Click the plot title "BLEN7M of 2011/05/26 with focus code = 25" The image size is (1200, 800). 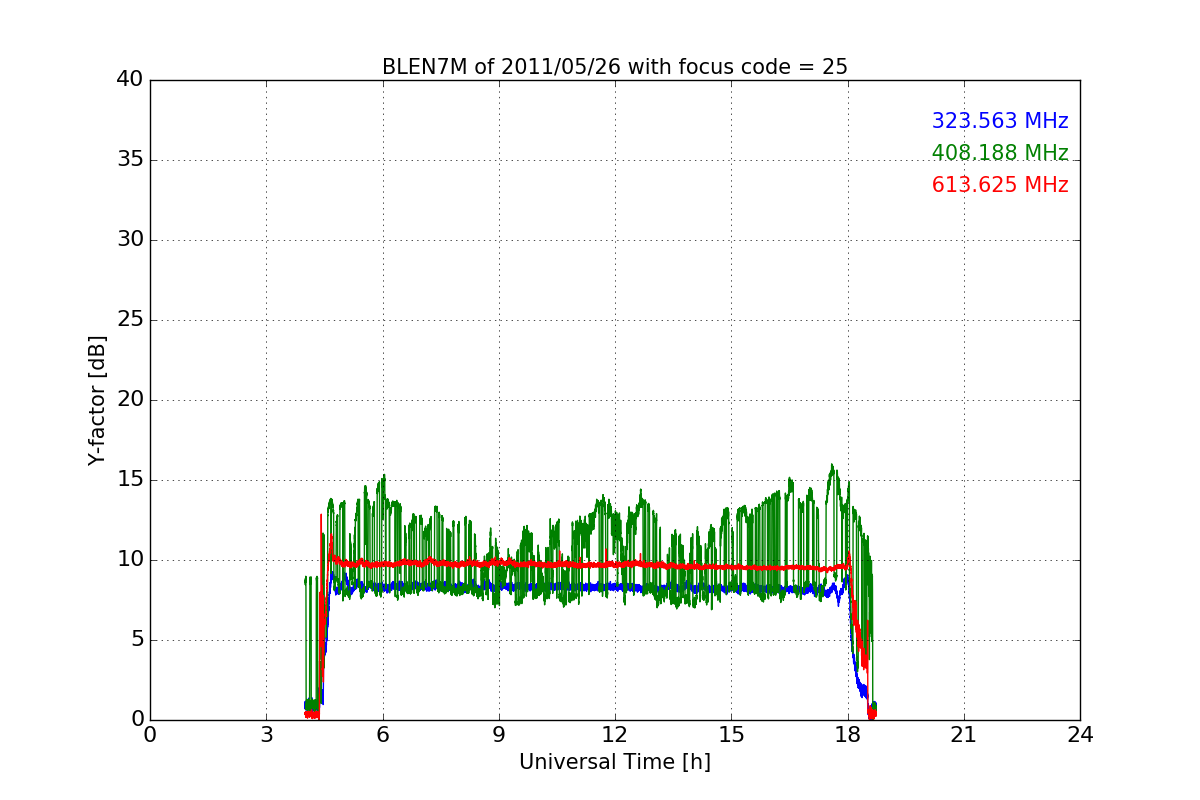pyautogui.click(x=614, y=67)
